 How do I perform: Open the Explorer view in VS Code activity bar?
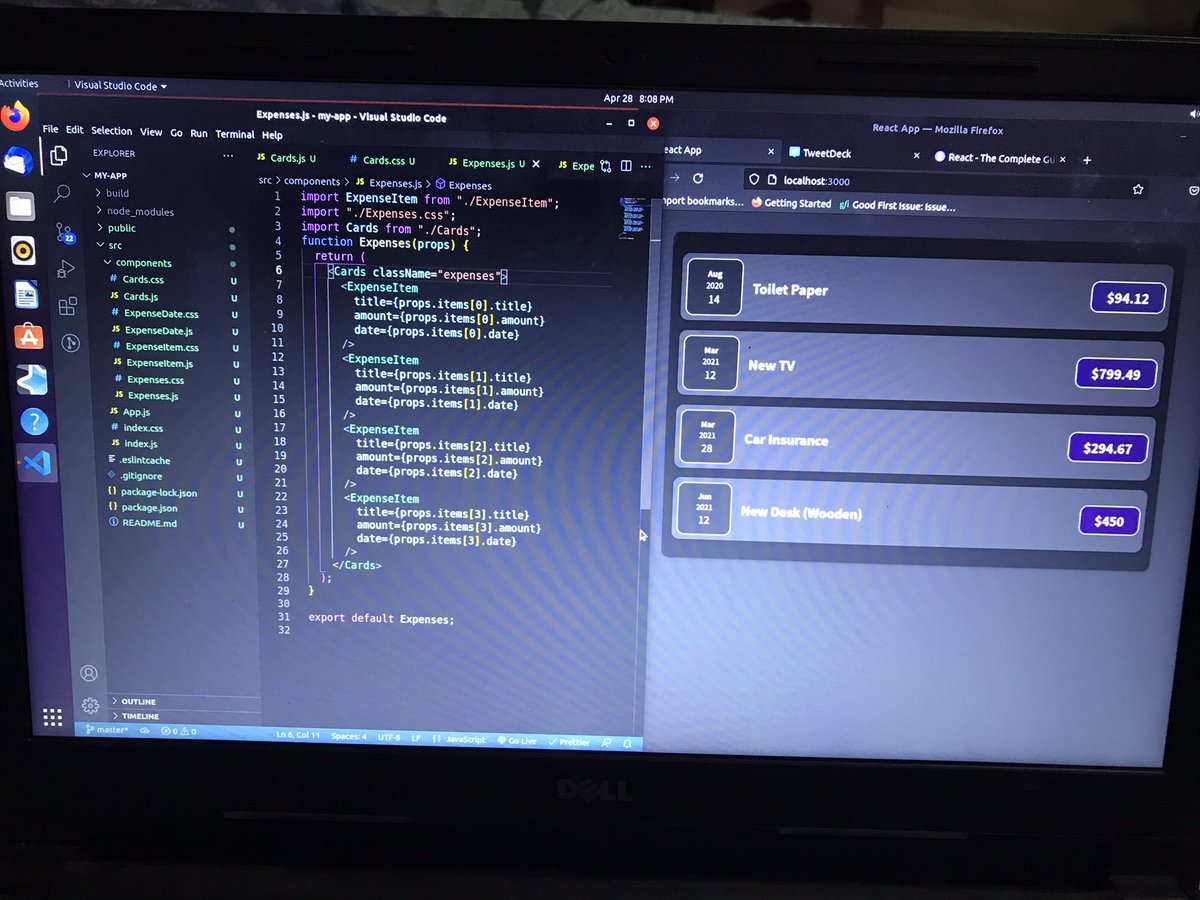point(59,155)
